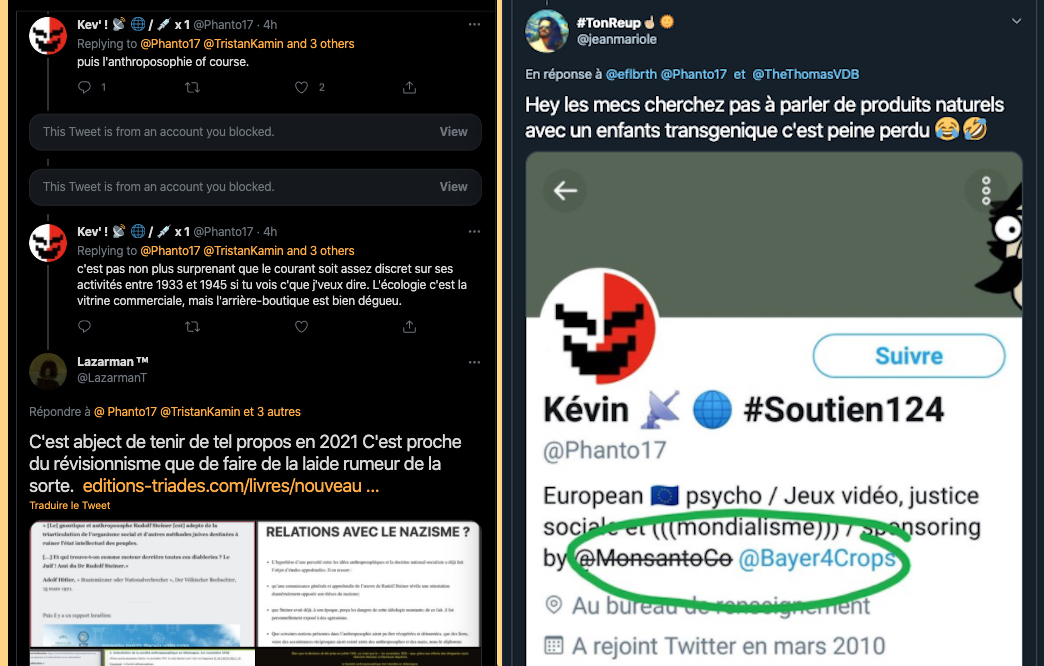Retweet the tweet about 1933 et 1945

(x=192, y=326)
